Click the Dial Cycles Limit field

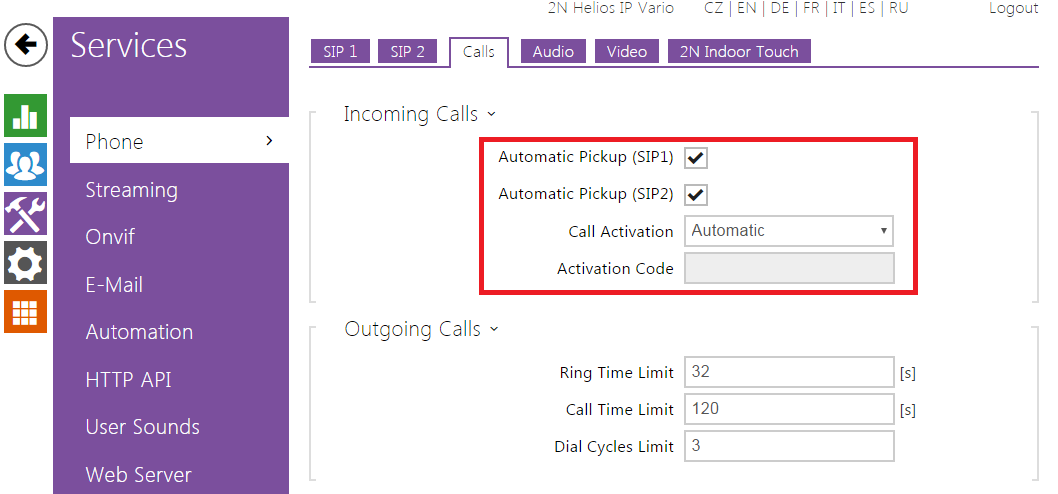pos(788,446)
